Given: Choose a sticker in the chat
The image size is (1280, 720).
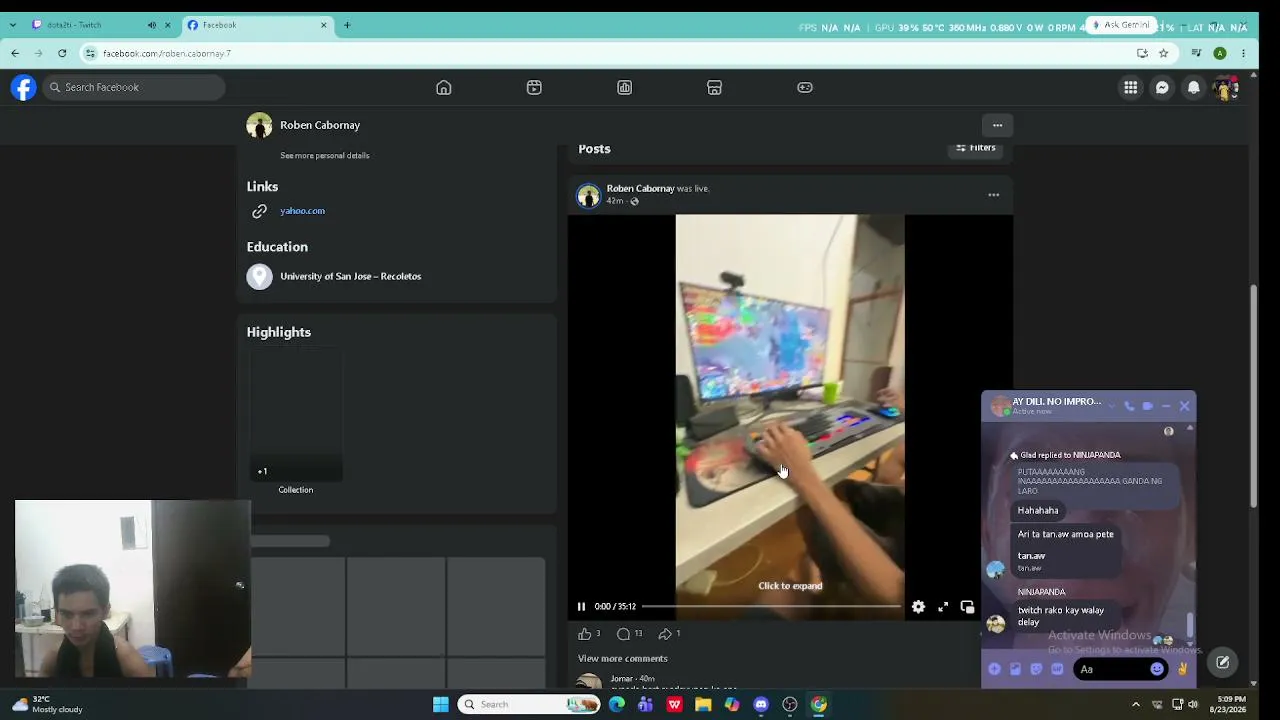Looking at the screenshot, I should pyautogui.click(x=1036, y=669).
